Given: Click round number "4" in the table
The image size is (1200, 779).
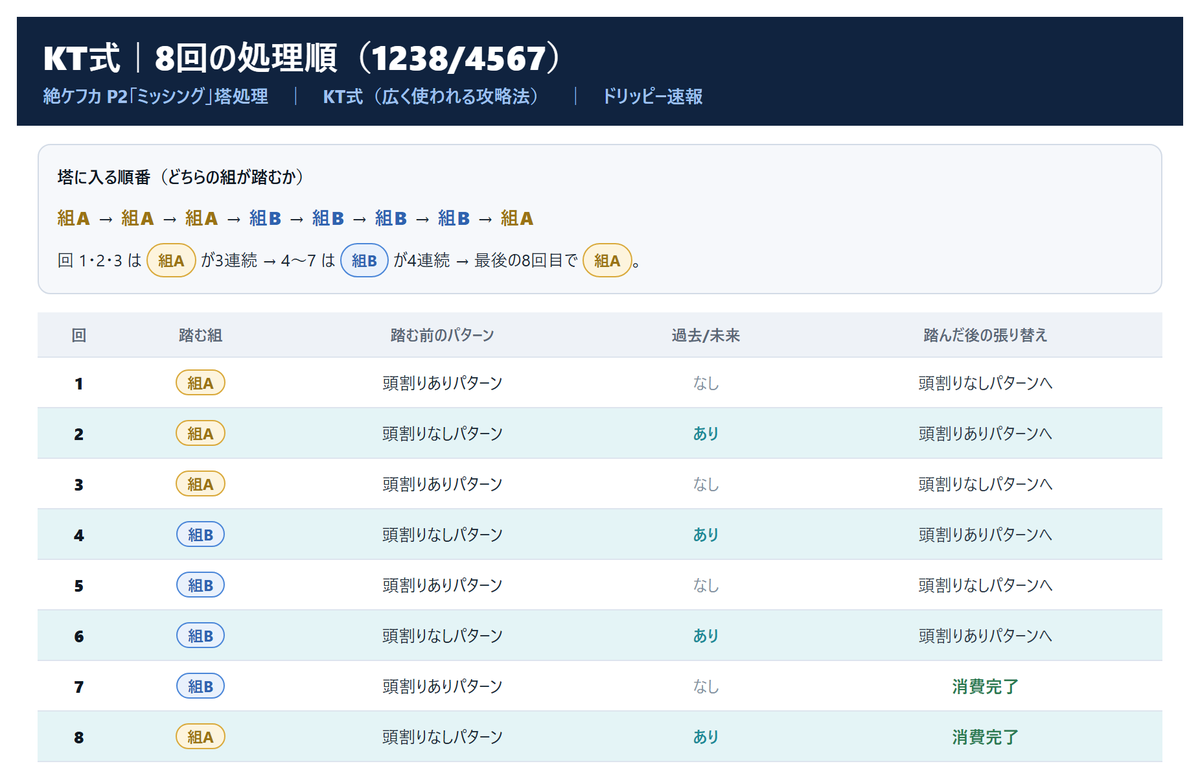Looking at the screenshot, I should coord(79,535).
